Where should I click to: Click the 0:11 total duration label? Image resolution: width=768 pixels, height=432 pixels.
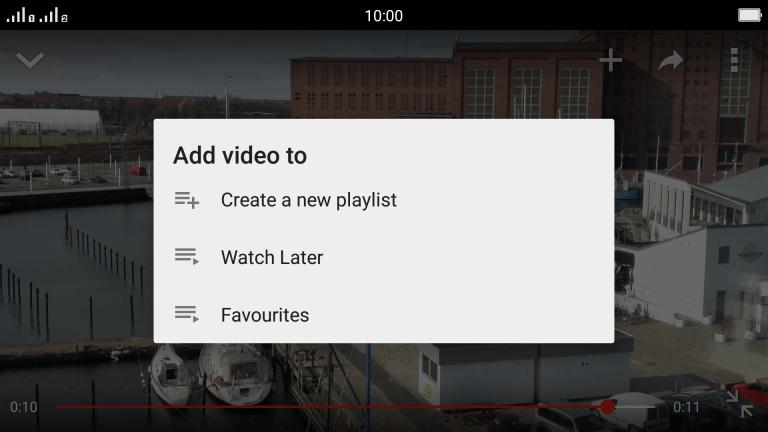[686, 407]
